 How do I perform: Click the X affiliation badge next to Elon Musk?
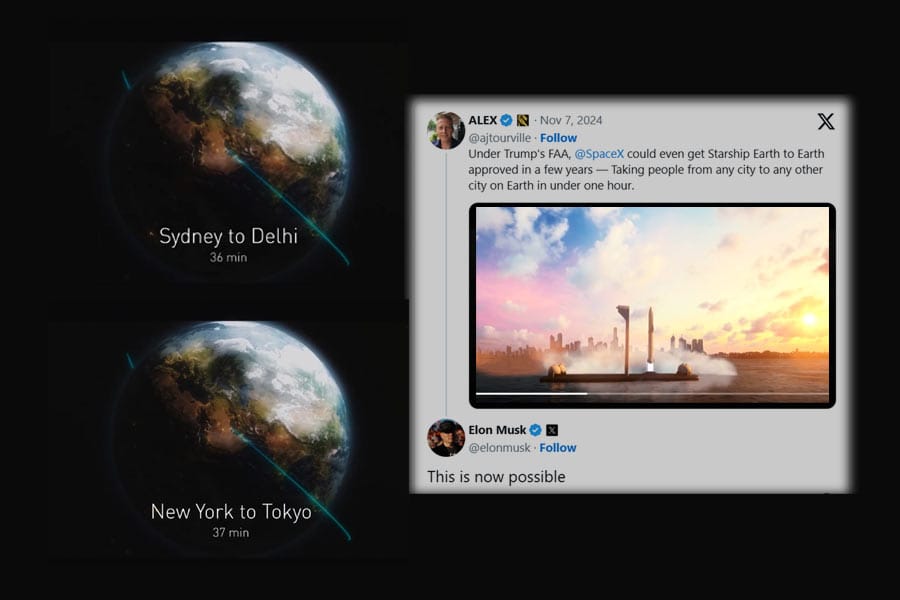coord(551,430)
